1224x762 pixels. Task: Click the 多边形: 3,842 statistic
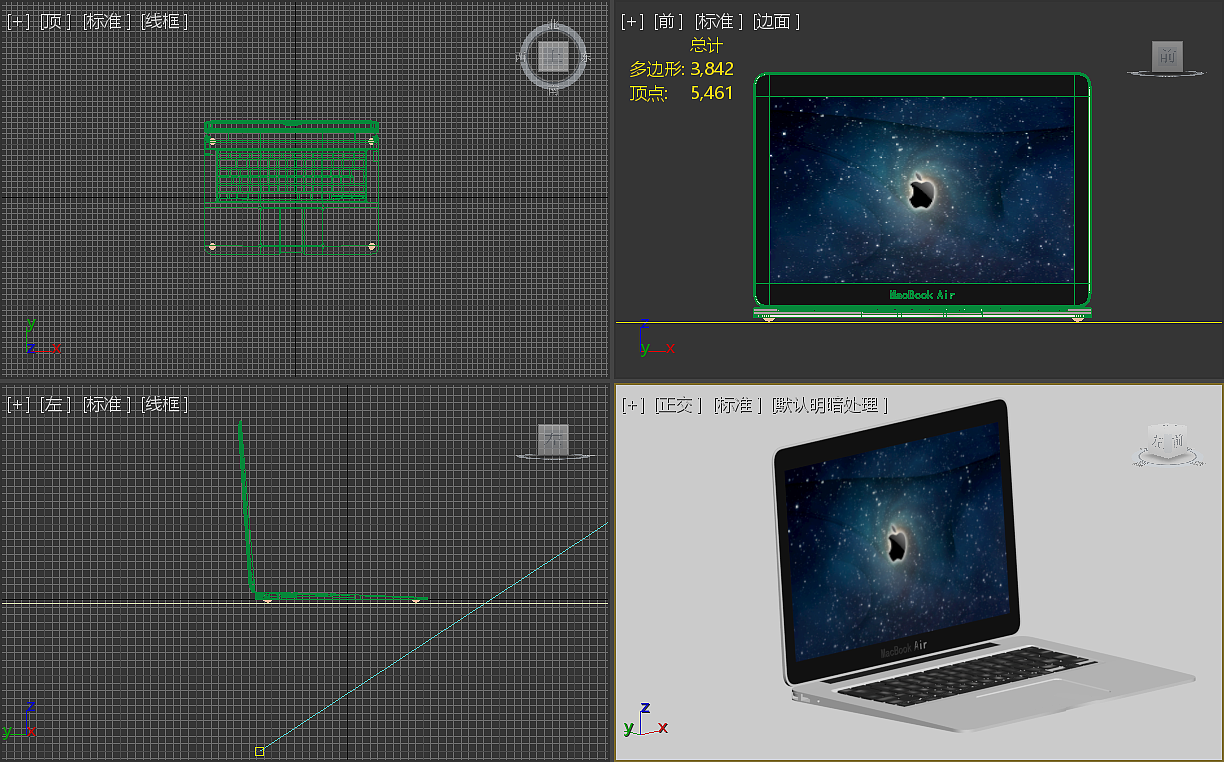681,69
